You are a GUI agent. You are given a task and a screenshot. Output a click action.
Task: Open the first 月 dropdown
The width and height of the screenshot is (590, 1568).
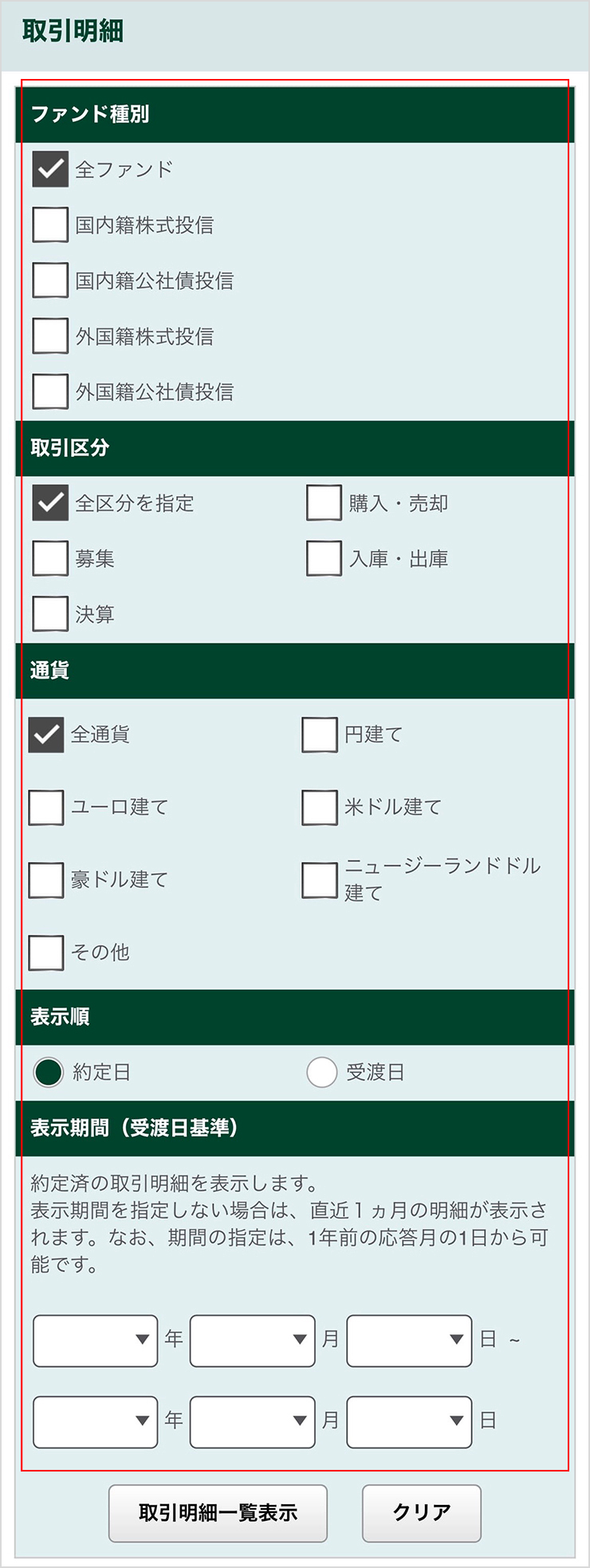click(252, 1341)
